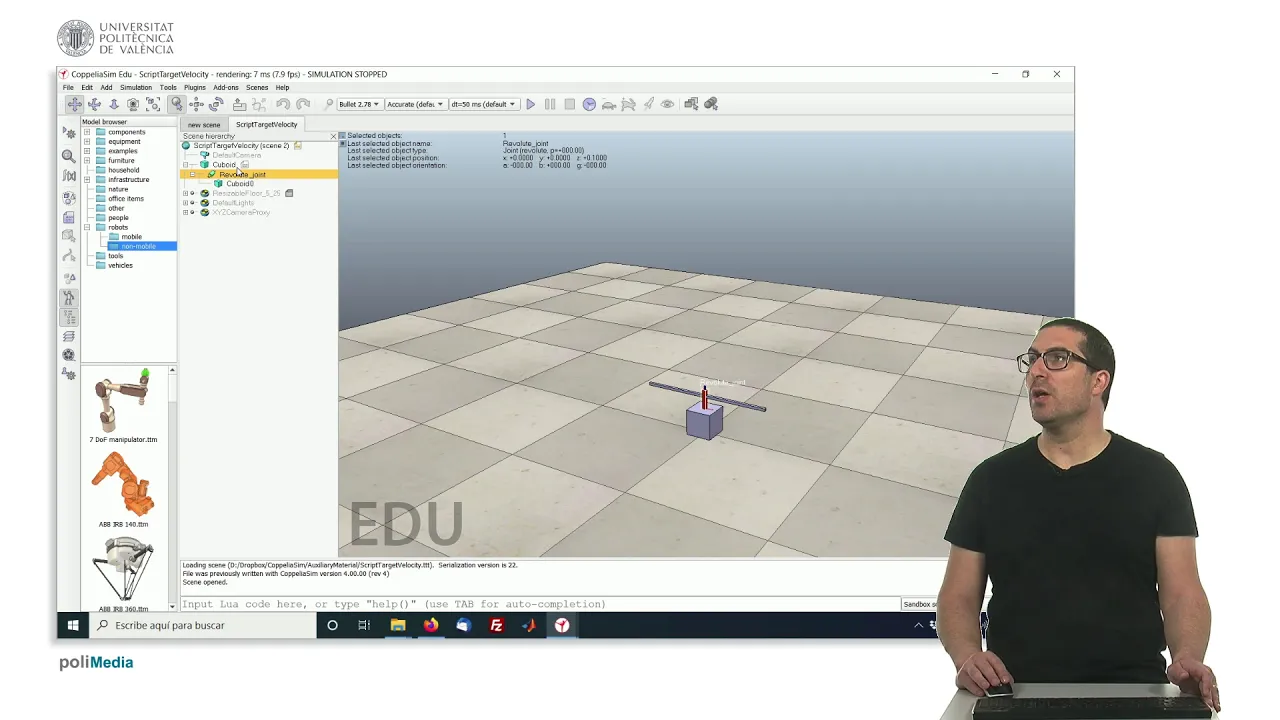This screenshot has width=1280, height=720.
Task: Open the File menu
Action: (x=68, y=88)
